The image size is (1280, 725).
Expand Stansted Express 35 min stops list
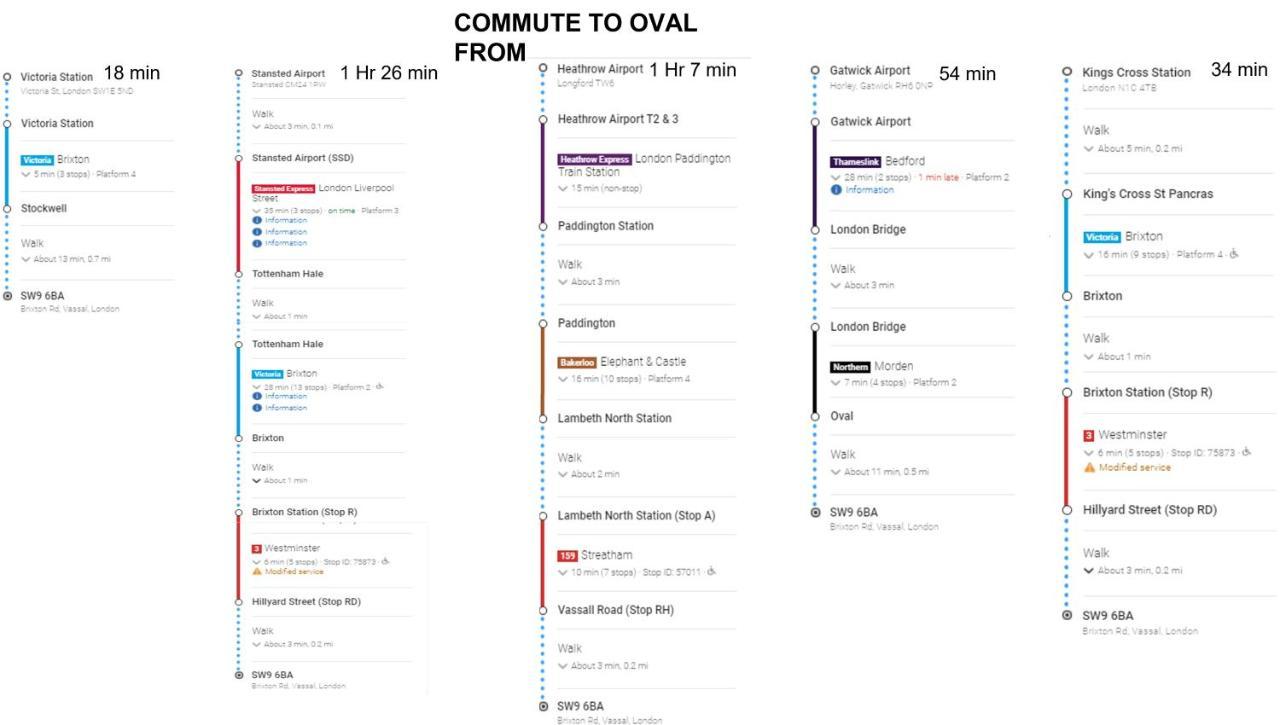[256, 211]
